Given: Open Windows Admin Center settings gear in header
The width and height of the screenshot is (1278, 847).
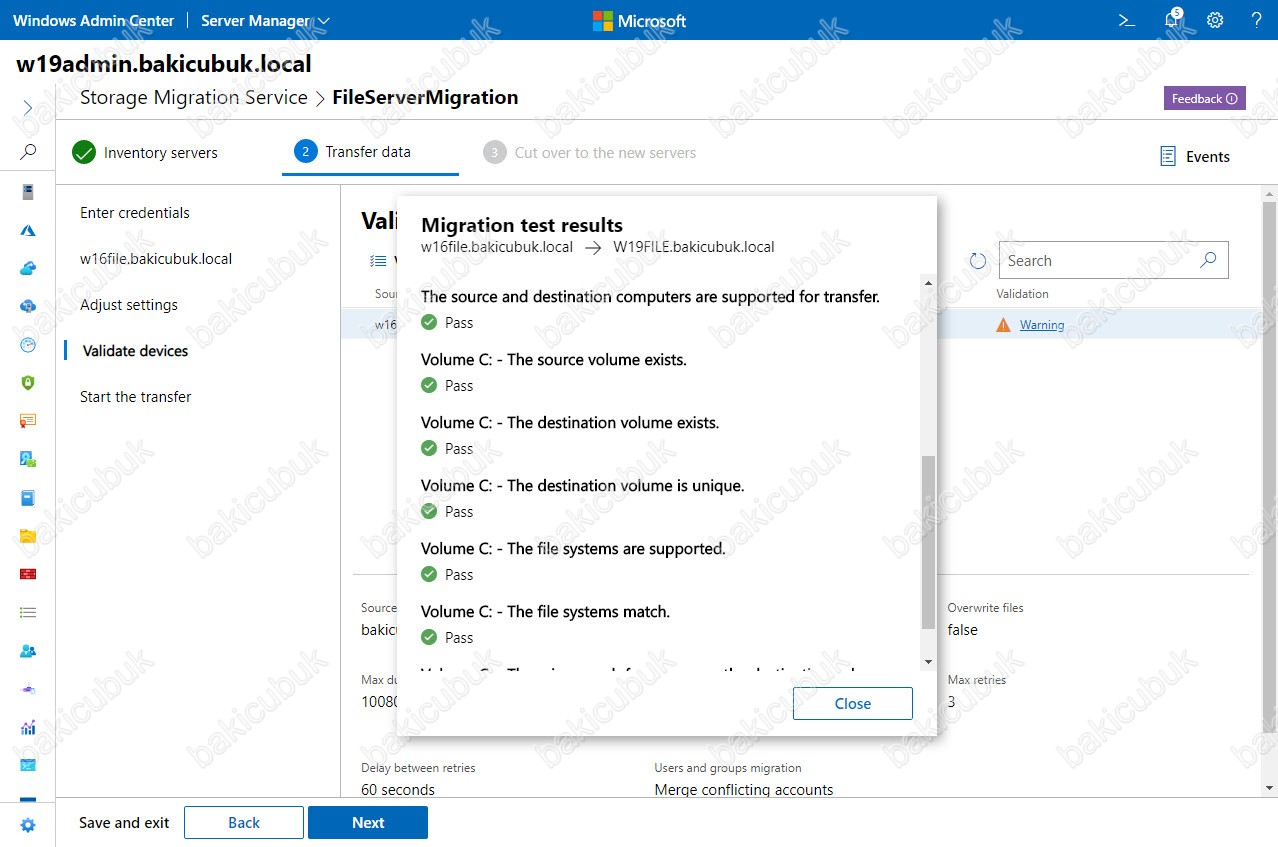Looking at the screenshot, I should pos(1215,20).
